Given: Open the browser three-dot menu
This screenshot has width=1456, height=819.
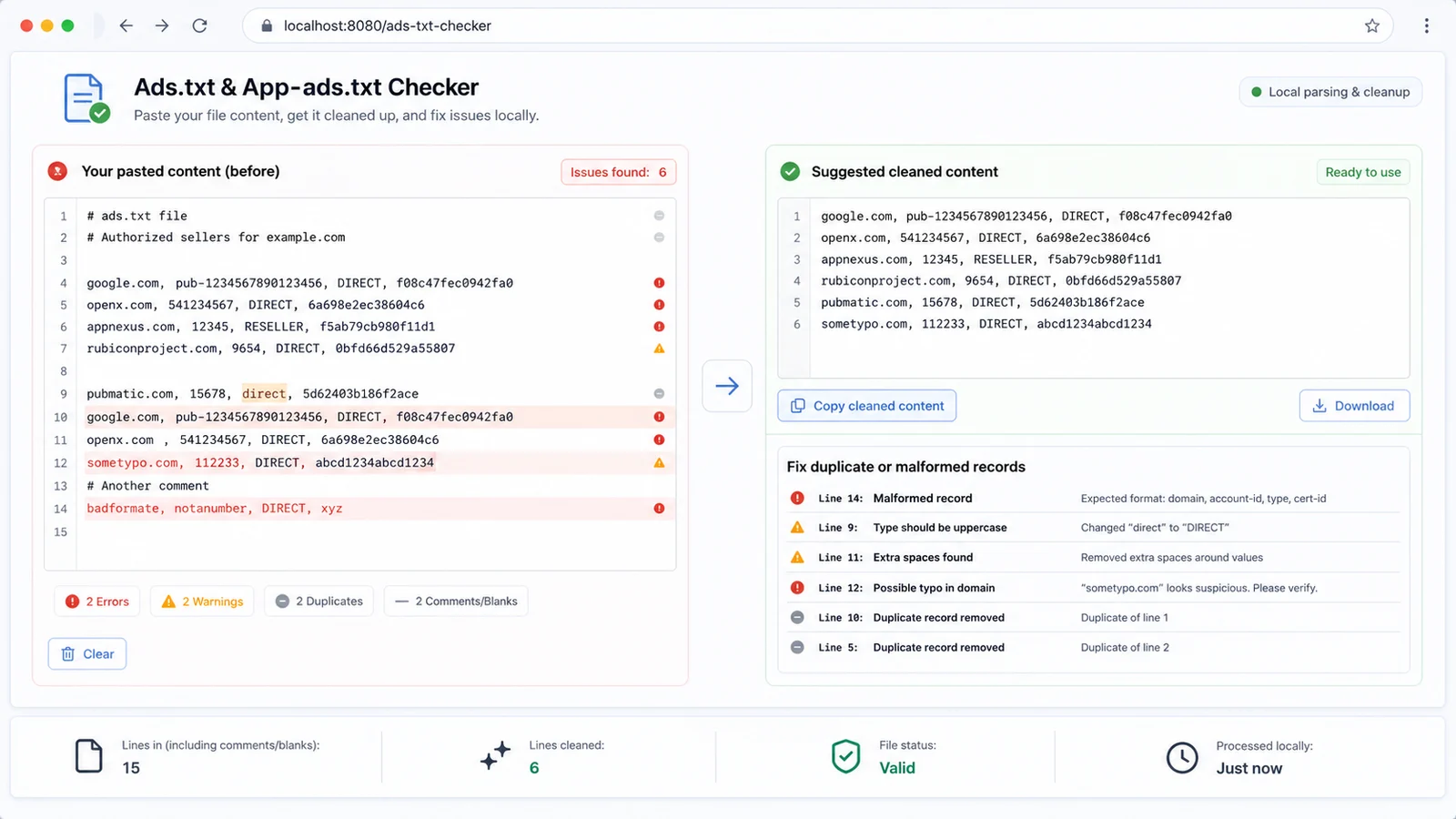Looking at the screenshot, I should [1426, 25].
